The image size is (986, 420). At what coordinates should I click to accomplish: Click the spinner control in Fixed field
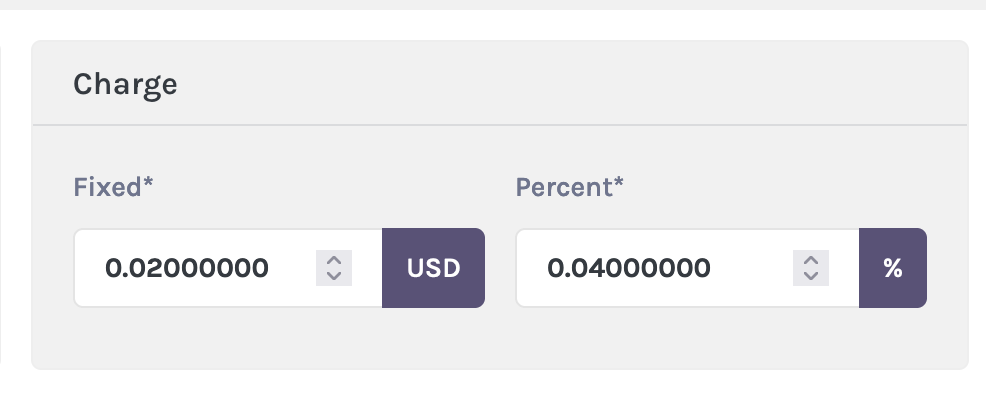[x=335, y=268]
